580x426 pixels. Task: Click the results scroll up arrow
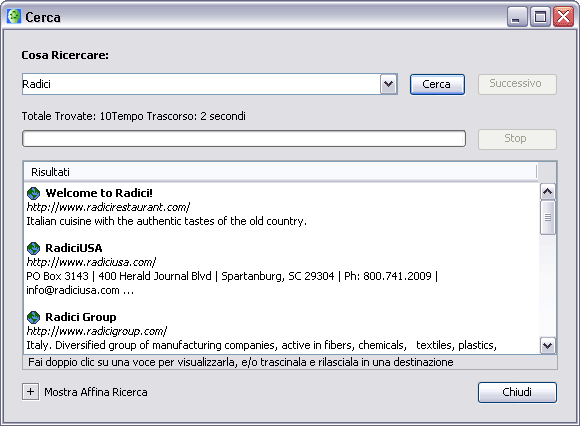point(547,192)
